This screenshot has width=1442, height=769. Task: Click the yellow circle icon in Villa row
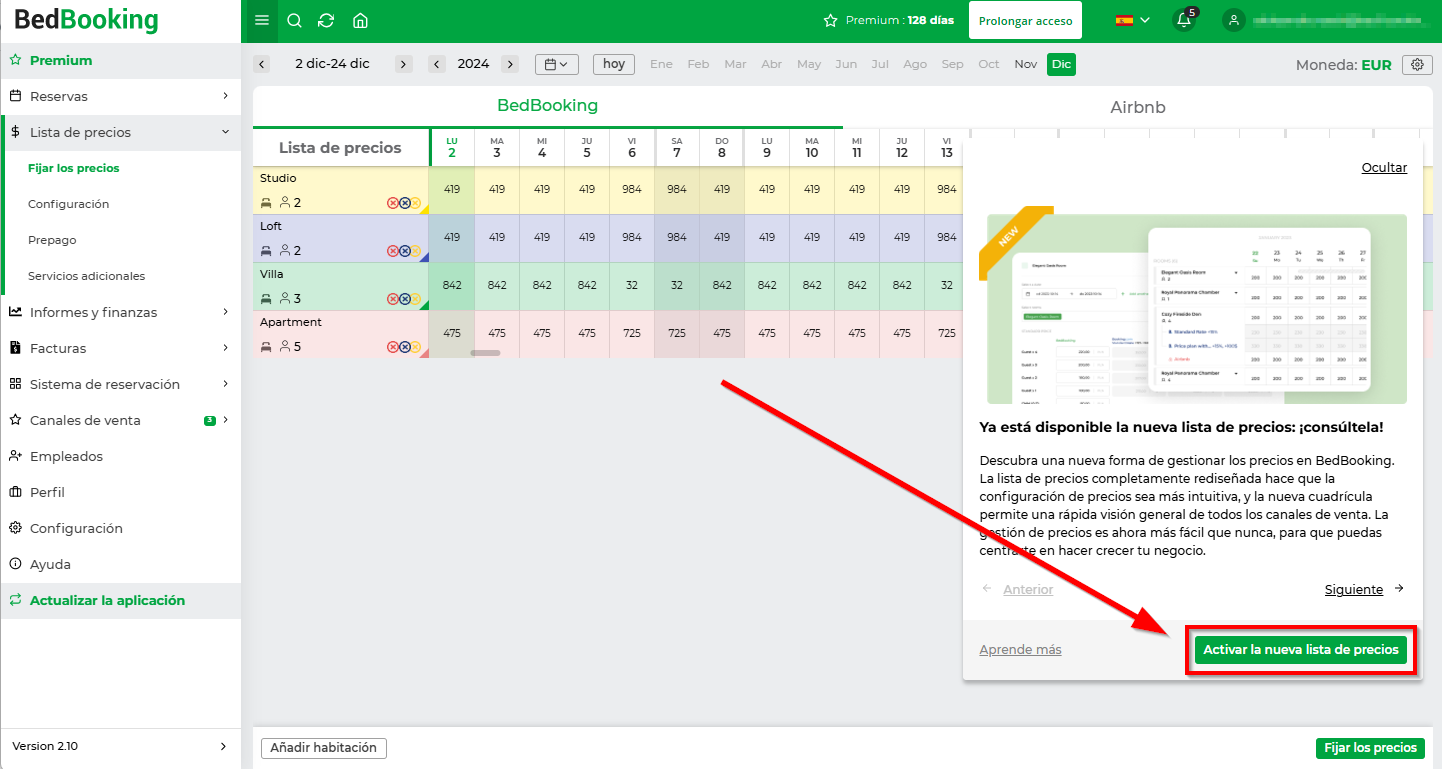(x=415, y=299)
